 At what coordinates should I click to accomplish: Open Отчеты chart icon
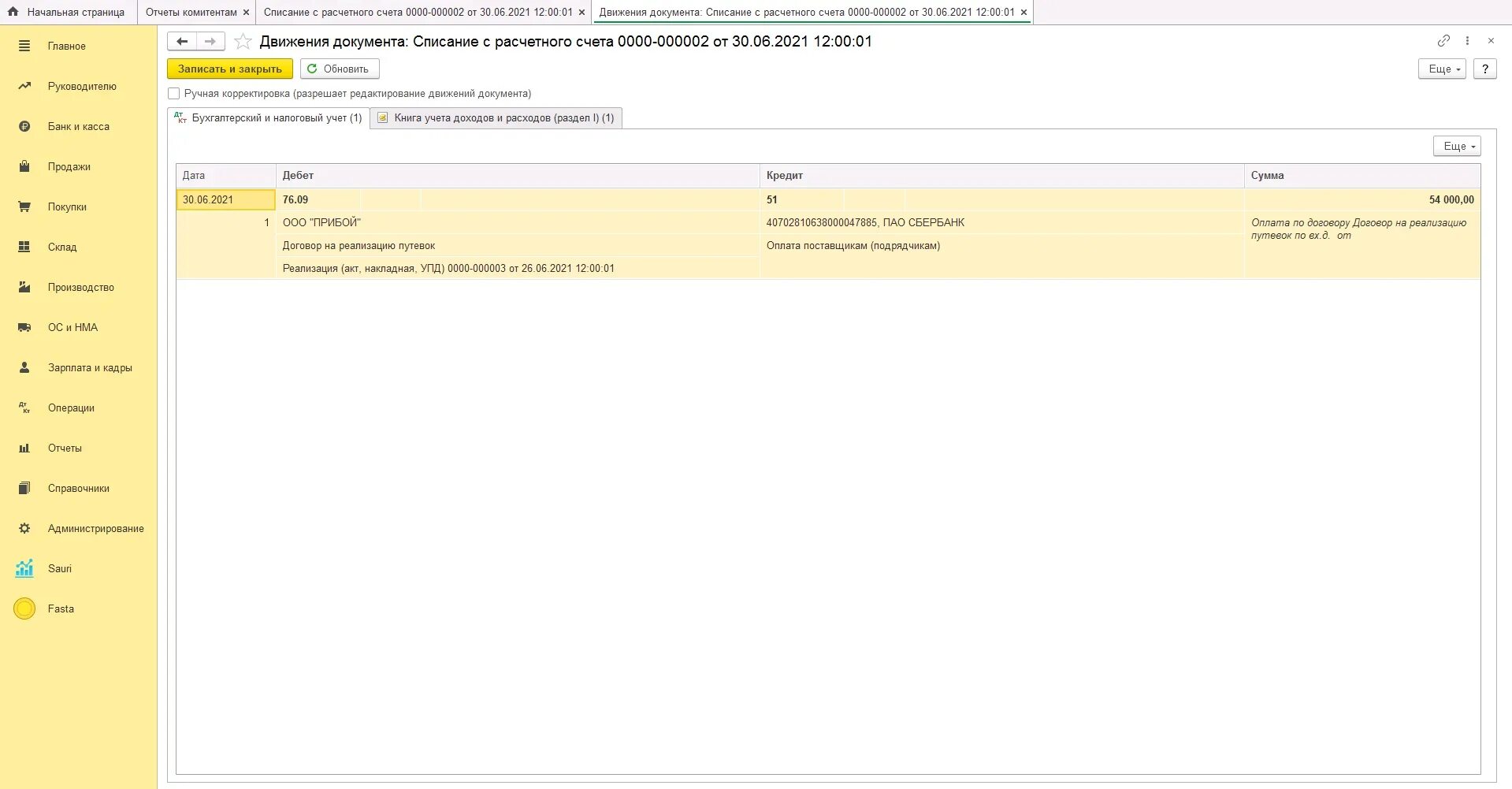point(24,448)
